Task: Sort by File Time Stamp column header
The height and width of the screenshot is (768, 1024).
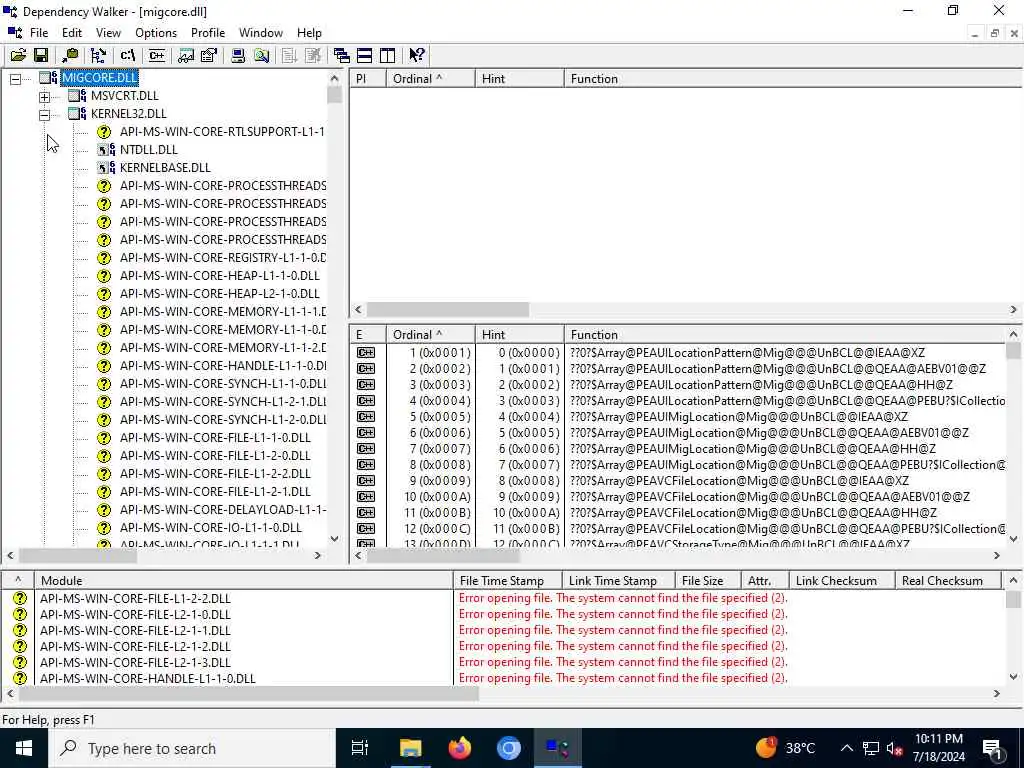Action: (x=507, y=581)
